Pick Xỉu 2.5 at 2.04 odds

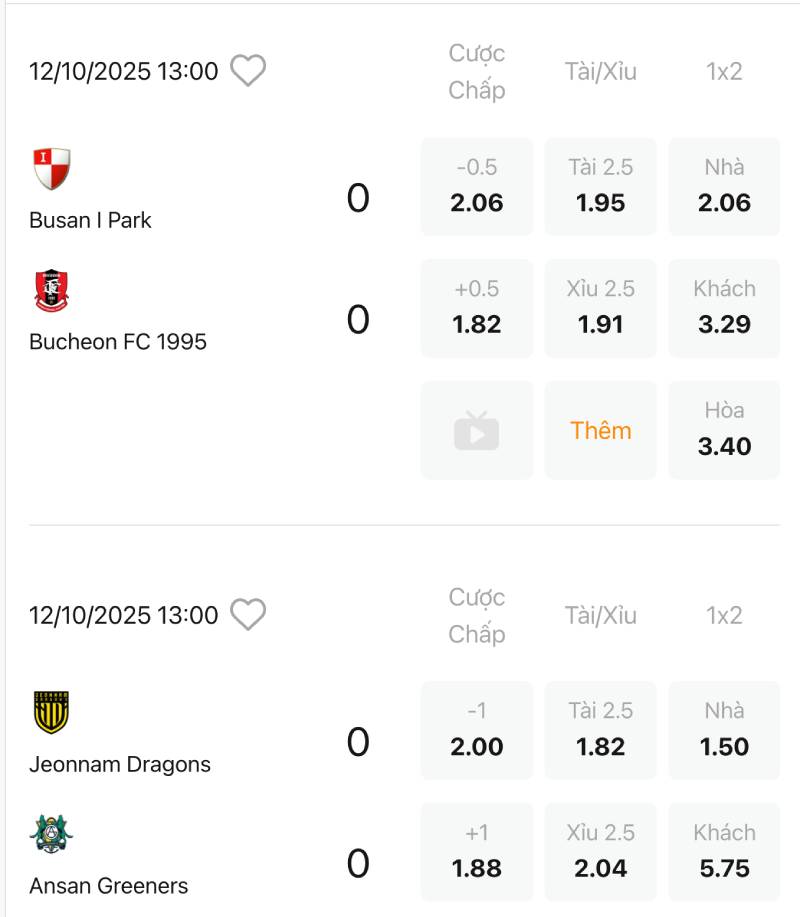point(601,852)
